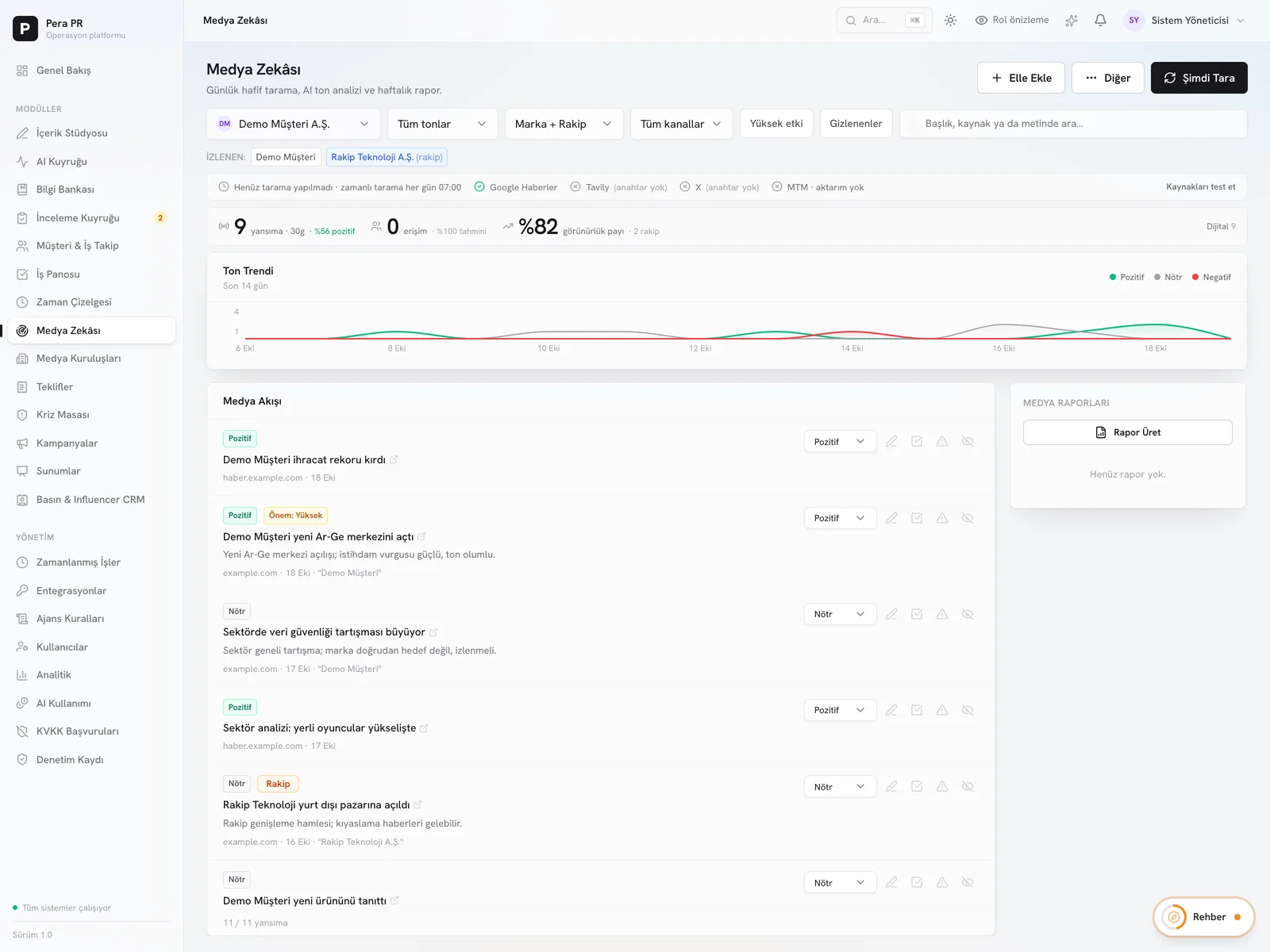The width and height of the screenshot is (1270, 952).
Task: Edit the 'Rakip Teknoloji yurt dışı pazarına açıldı' item
Action: (x=891, y=786)
